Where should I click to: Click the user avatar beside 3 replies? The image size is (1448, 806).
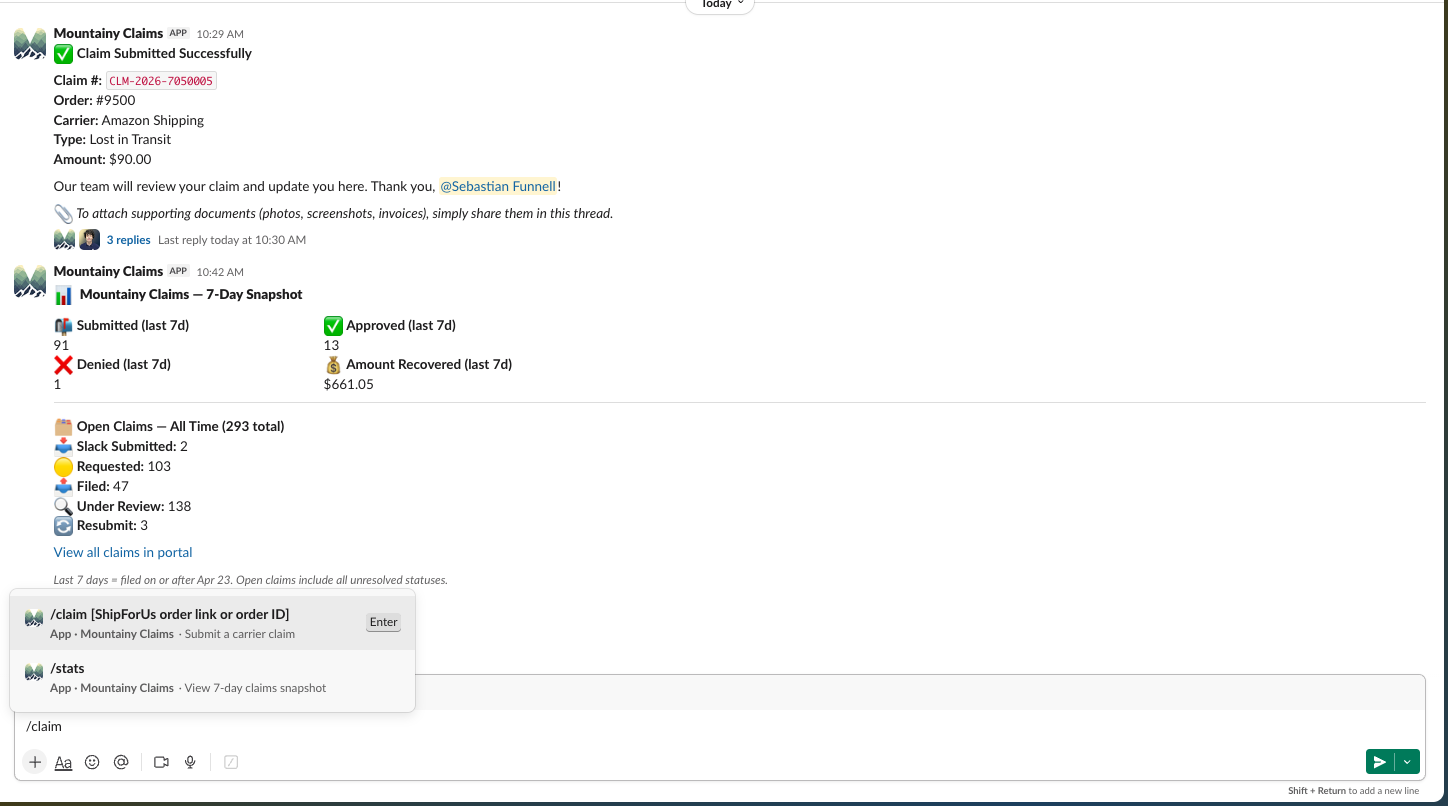[90, 240]
